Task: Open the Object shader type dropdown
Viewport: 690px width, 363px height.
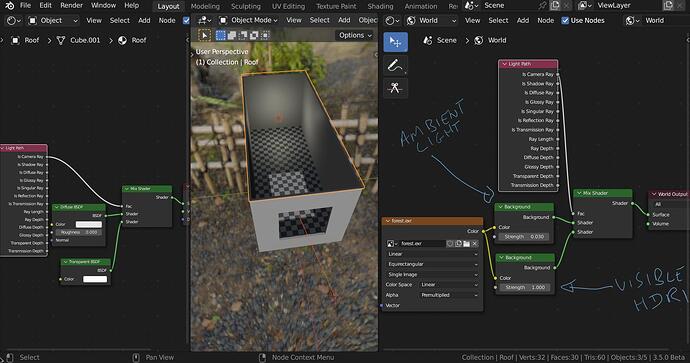Action: tap(53, 21)
